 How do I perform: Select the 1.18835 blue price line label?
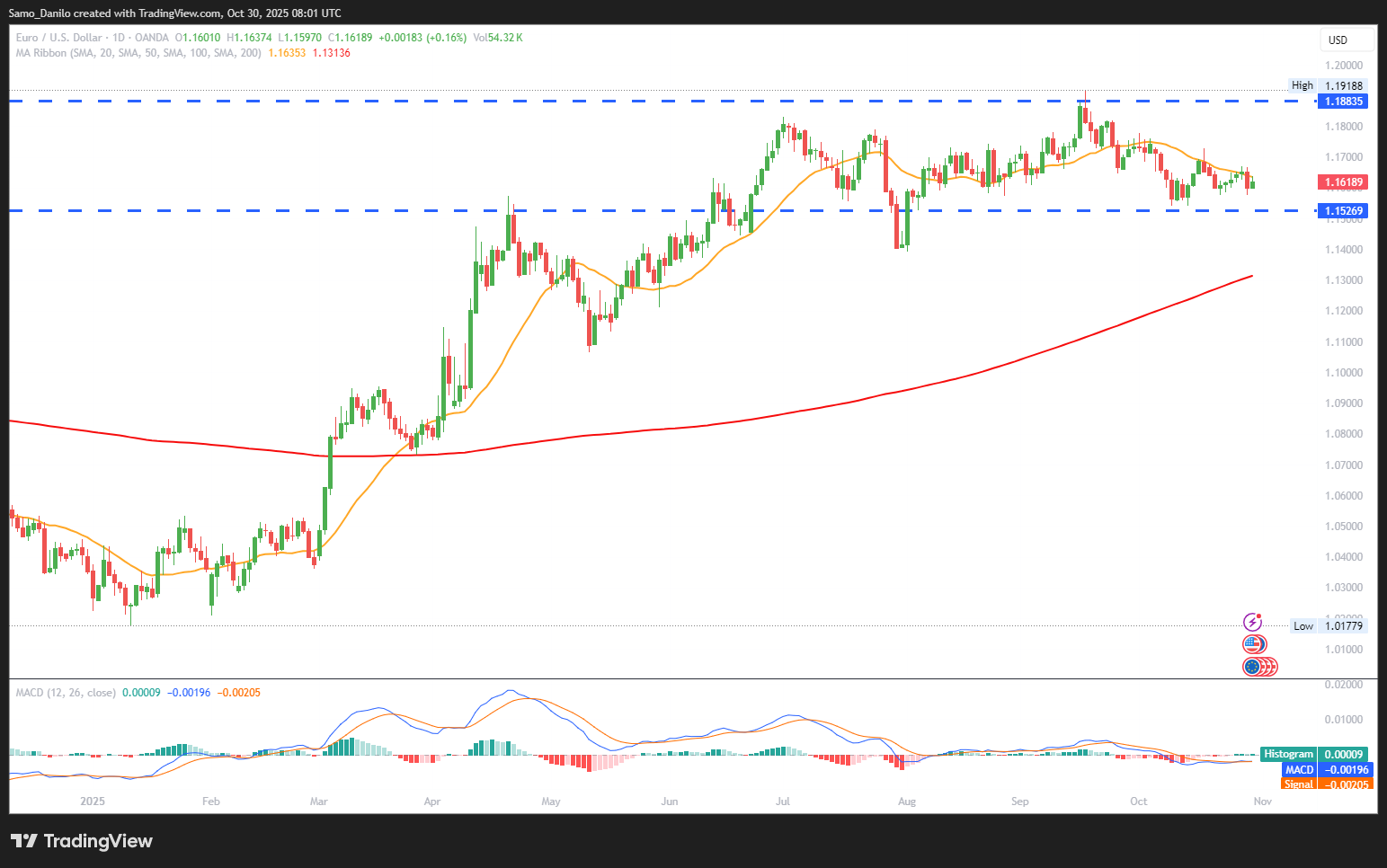point(1343,102)
